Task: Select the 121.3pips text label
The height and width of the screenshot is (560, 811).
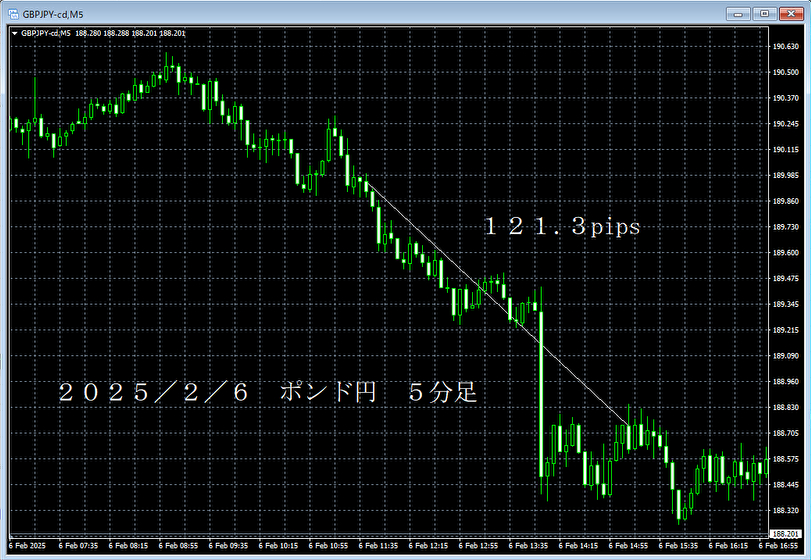Action: (x=563, y=226)
